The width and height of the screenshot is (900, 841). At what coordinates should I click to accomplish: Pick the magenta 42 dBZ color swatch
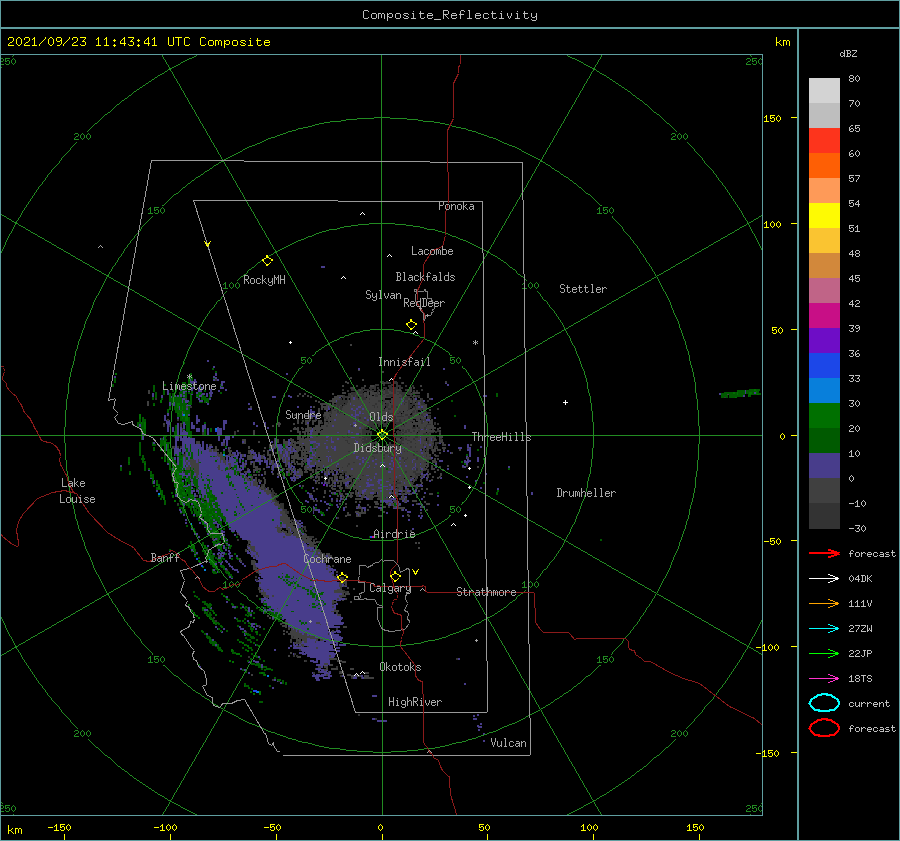coord(824,315)
